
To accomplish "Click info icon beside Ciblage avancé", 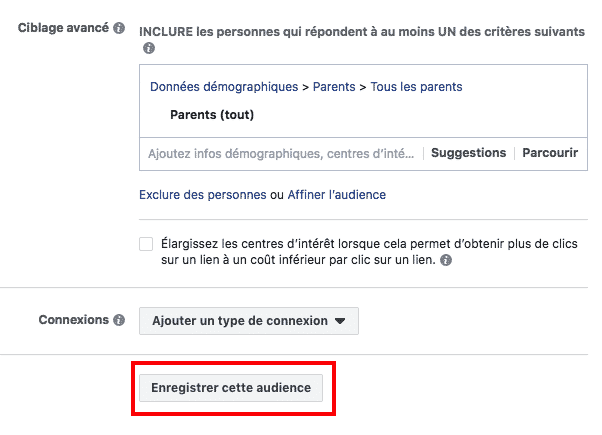I will (x=119, y=28).
